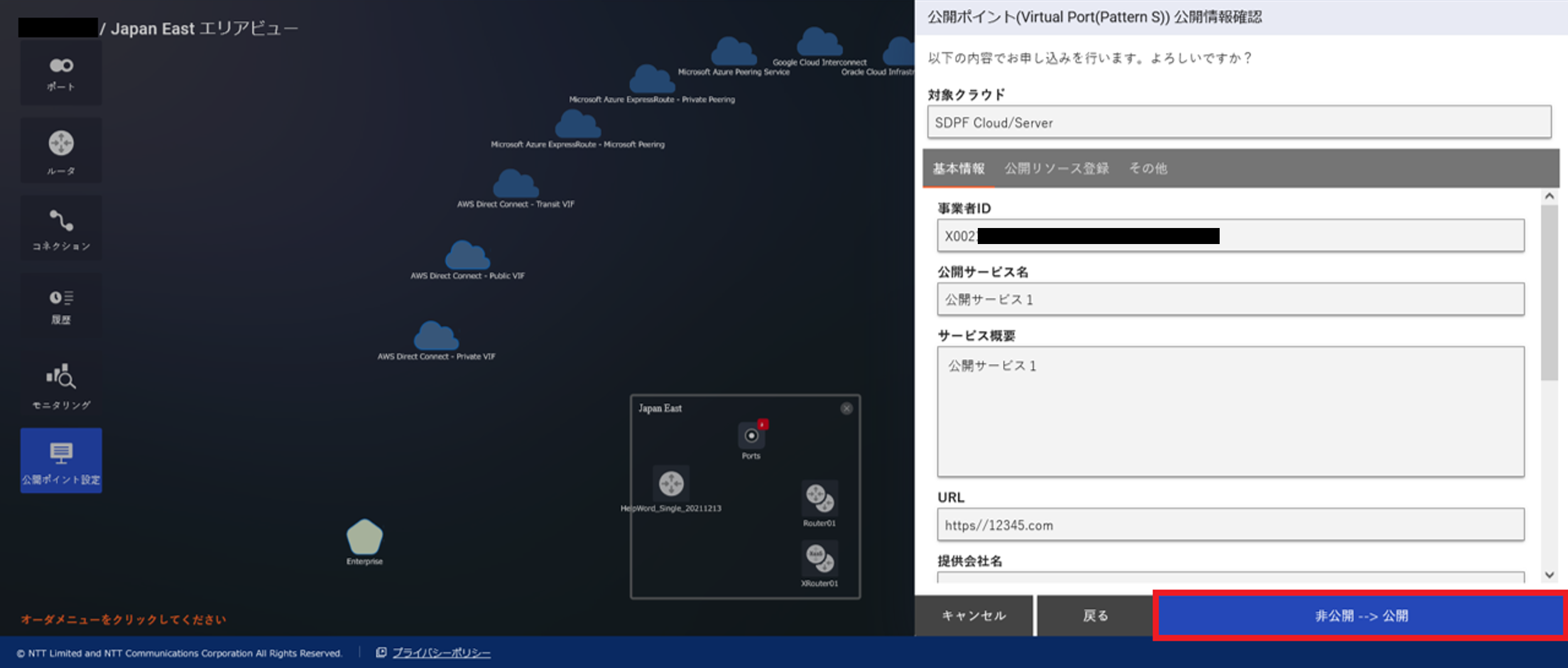The height and width of the screenshot is (668, 1568).
Task: Click the 事業者ID field
Action: (x=1231, y=236)
